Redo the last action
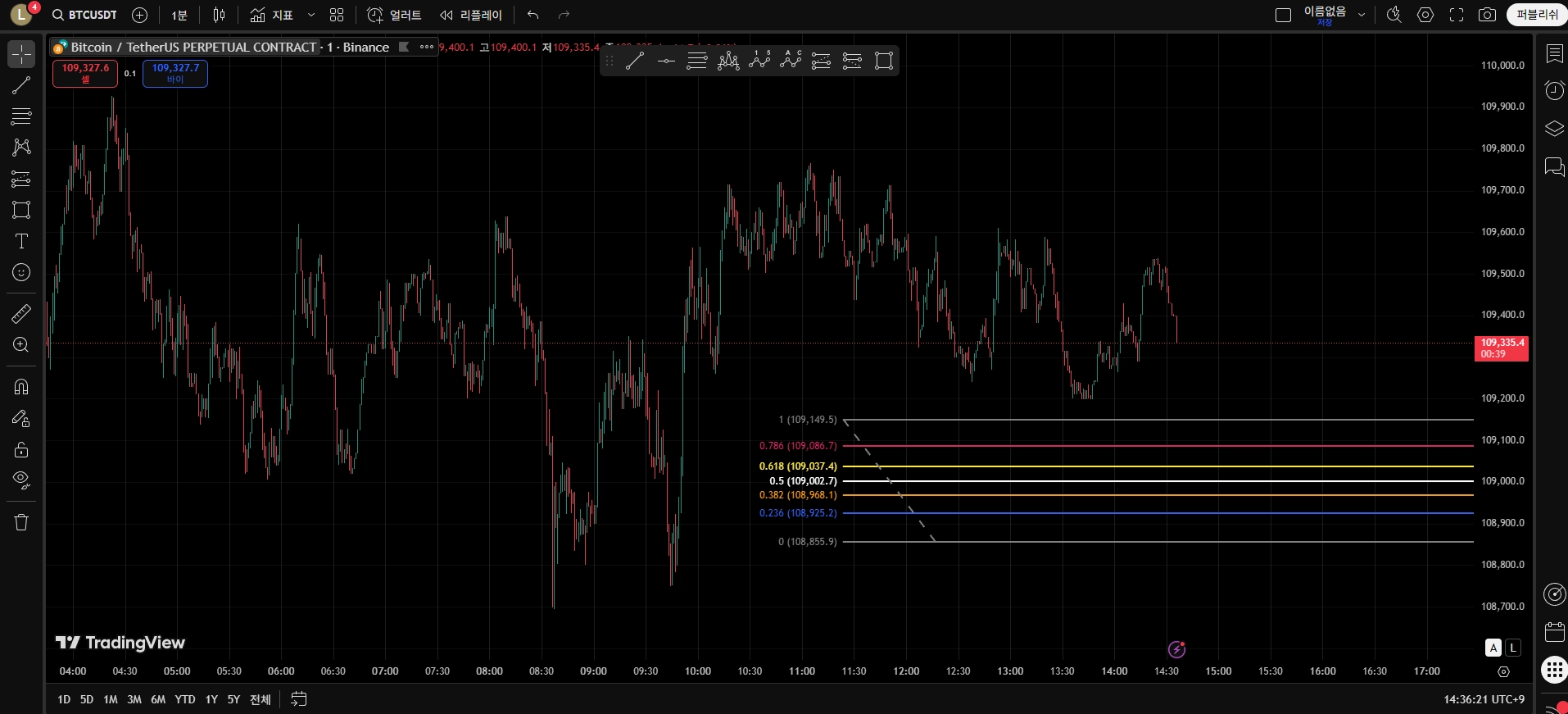This screenshot has width=1568, height=714. [x=564, y=15]
